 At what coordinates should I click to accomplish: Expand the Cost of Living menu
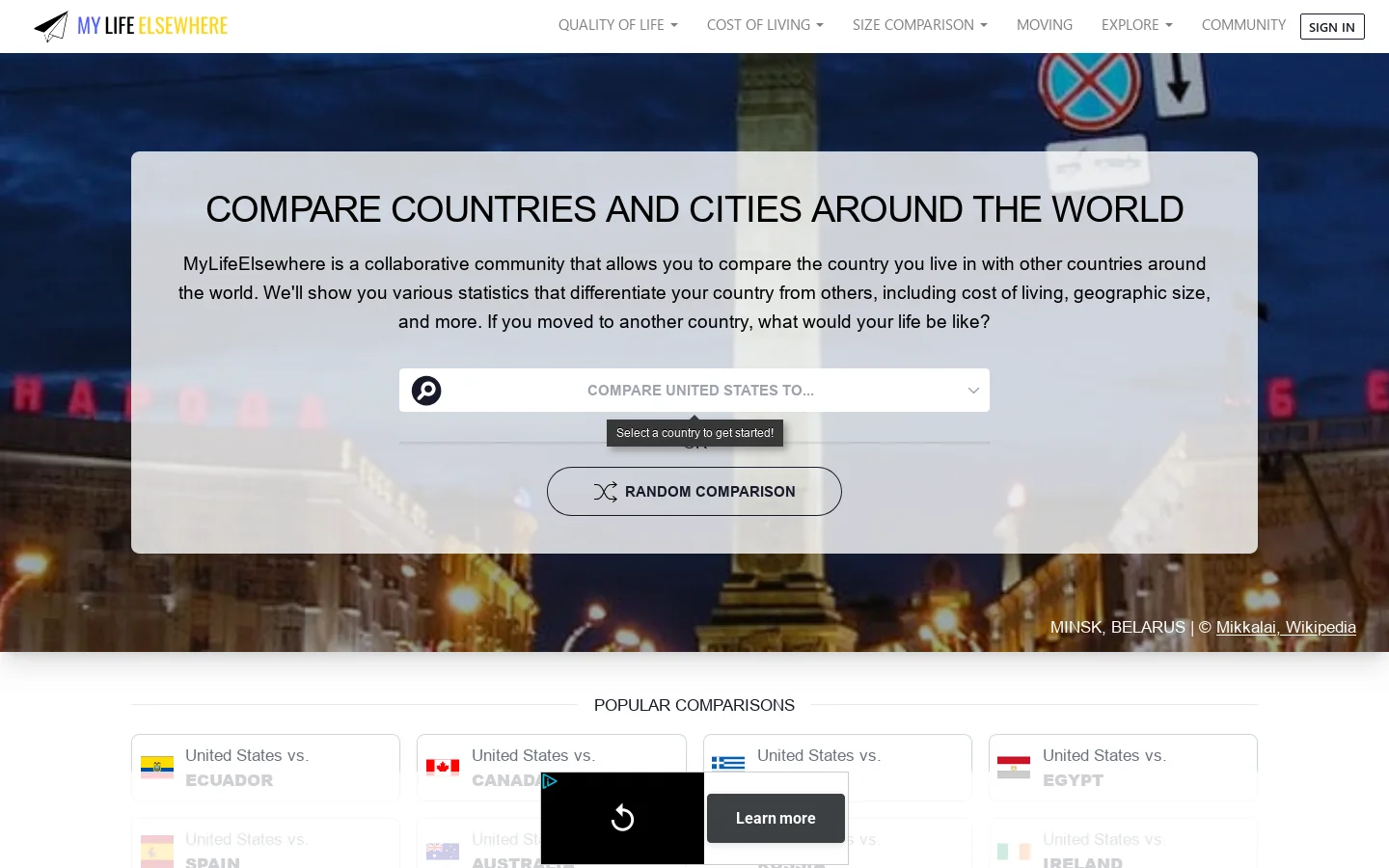pyautogui.click(x=765, y=25)
